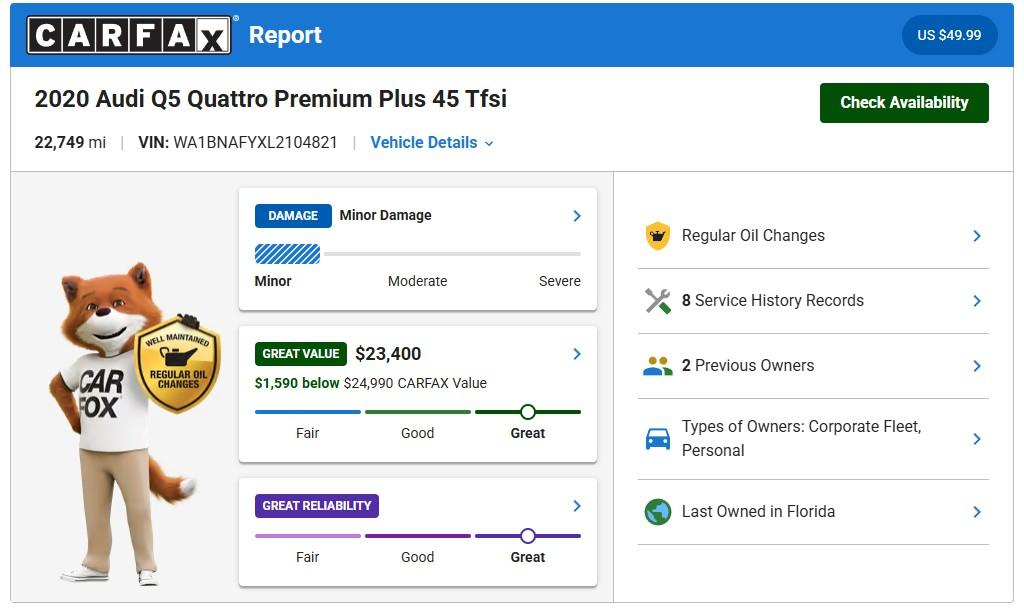The image size is (1024, 610).
Task: Click the globe icon for Last Owned
Action: [658, 512]
